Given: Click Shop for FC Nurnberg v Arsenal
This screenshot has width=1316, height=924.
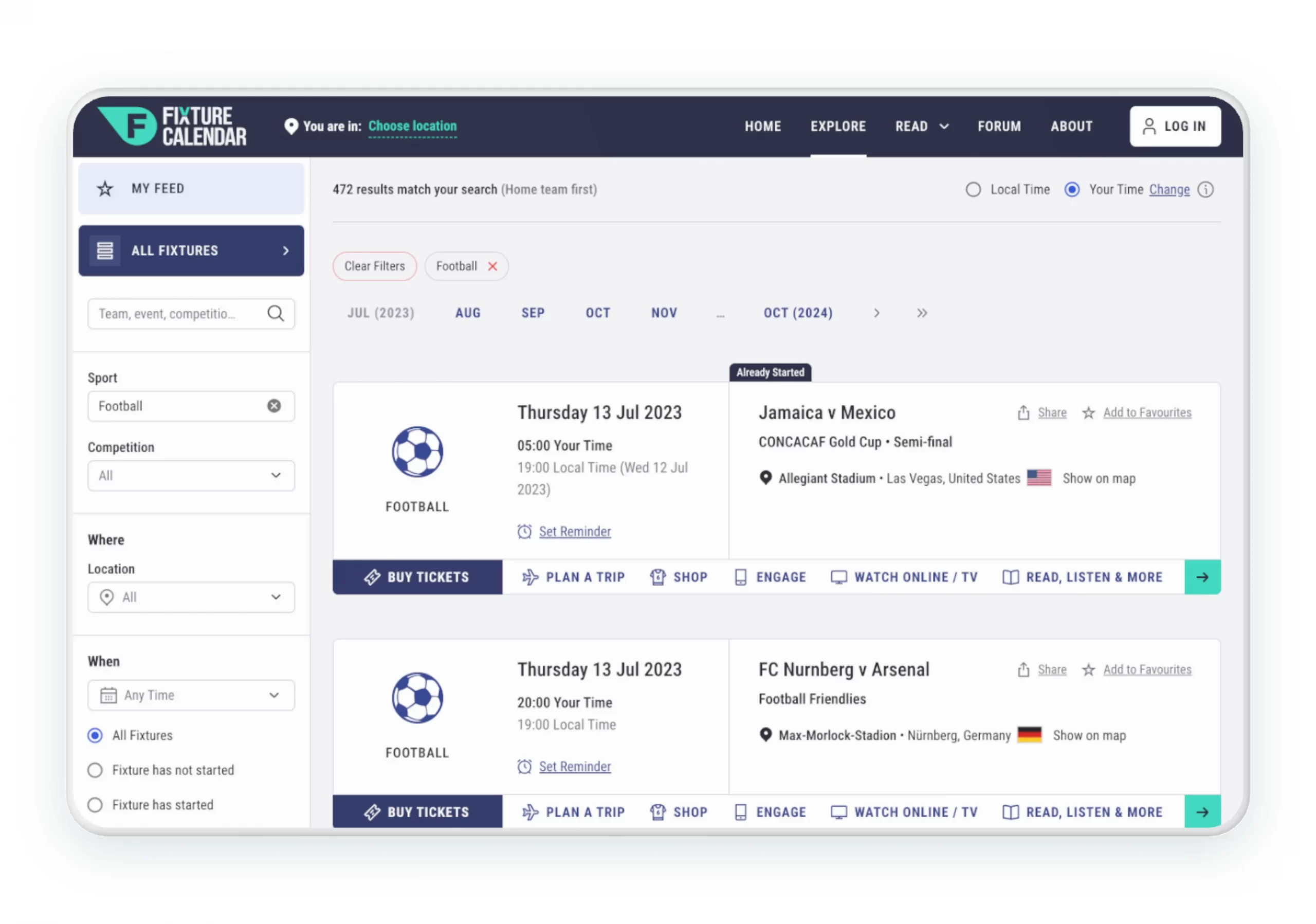Looking at the screenshot, I should (679, 812).
